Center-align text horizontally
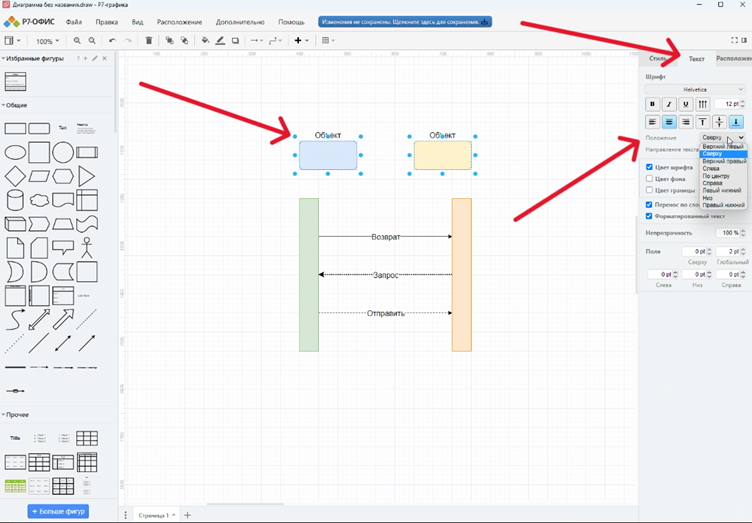Screen dimensions: 752x523 click(x=669, y=121)
